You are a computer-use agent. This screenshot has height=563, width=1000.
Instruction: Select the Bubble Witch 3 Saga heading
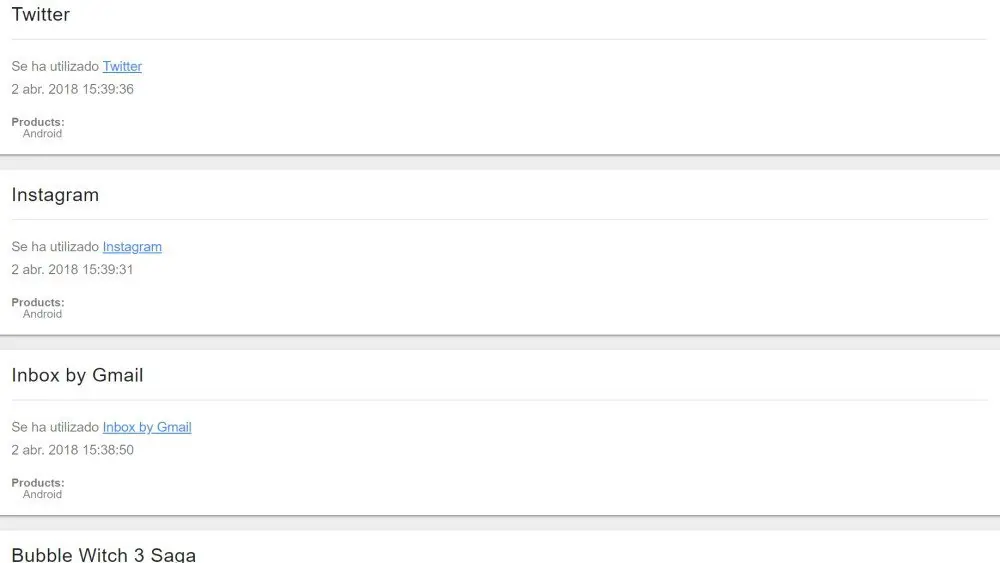(x=103, y=554)
